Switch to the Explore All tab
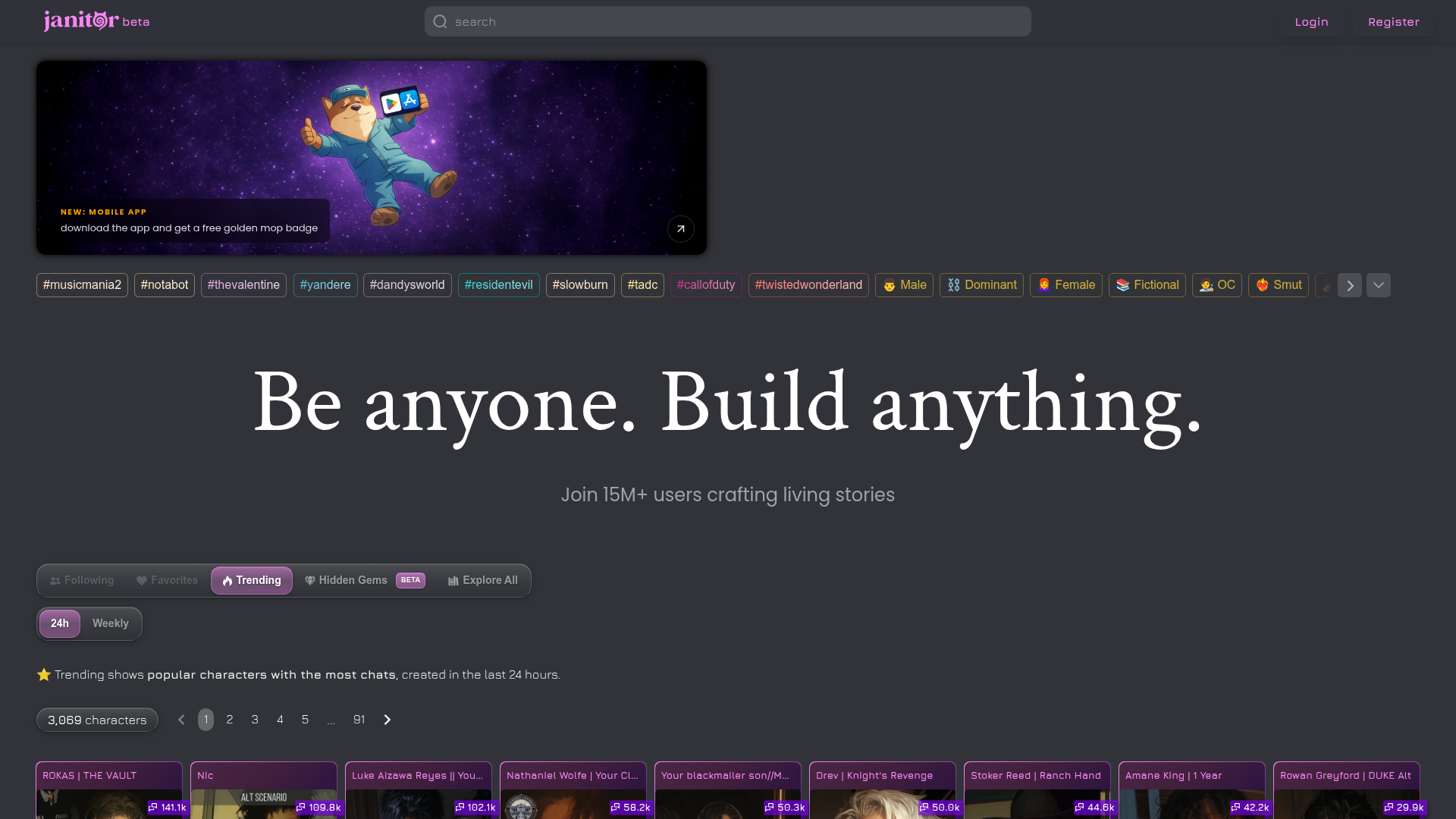Image resolution: width=1456 pixels, height=819 pixels. (x=482, y=580)
